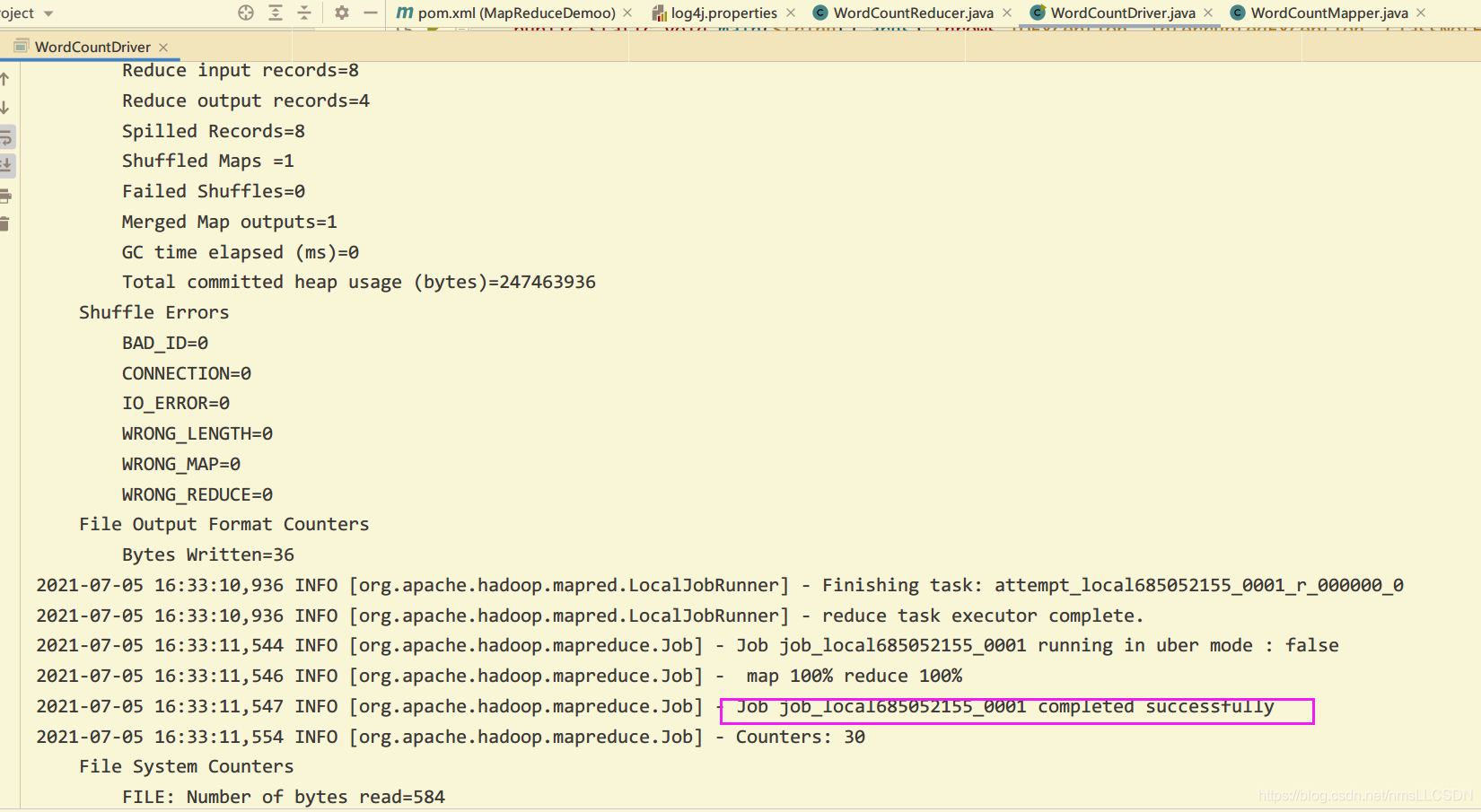Clear console with the trash icon
1481x812 pixels.
(4, 223)
